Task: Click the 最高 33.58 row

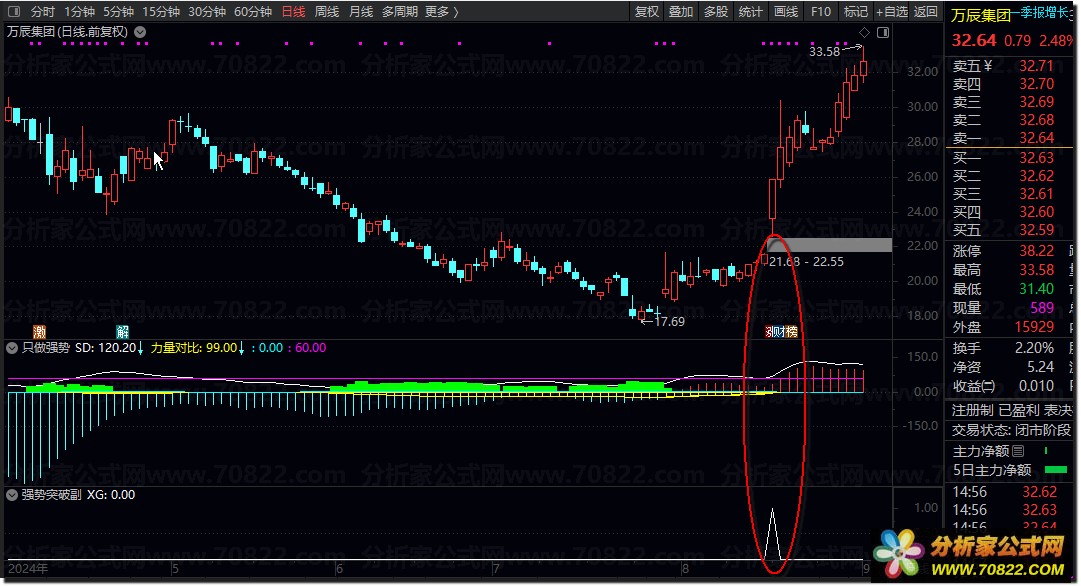Action: tap(1011, 270)
